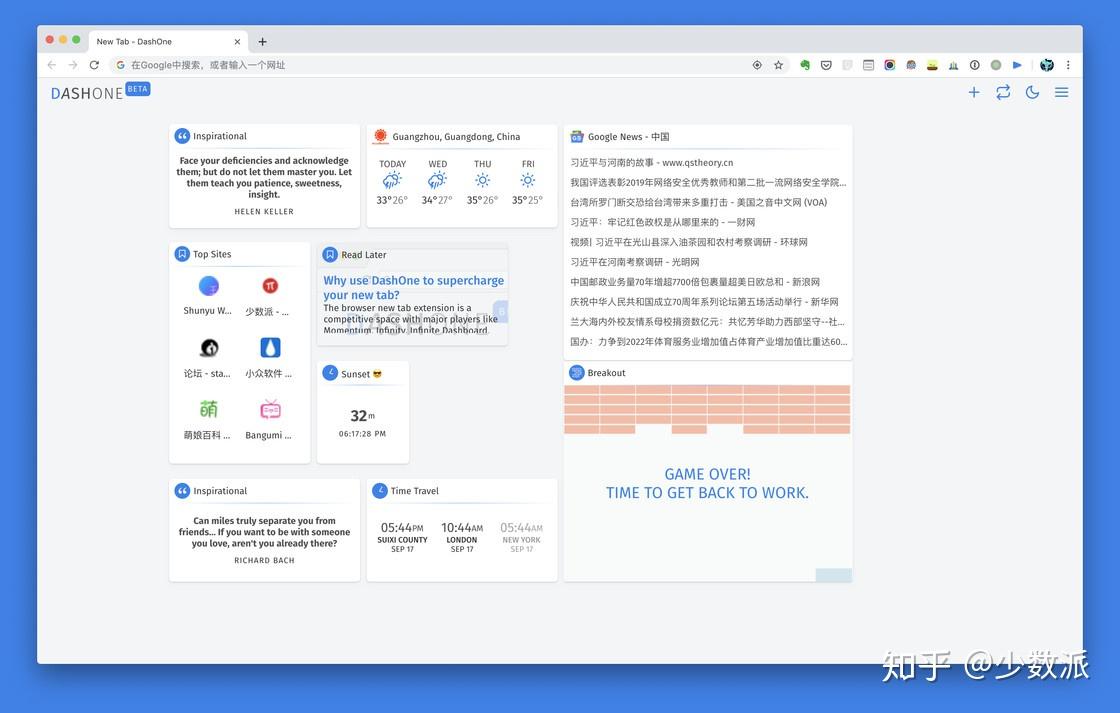
Task: Open the 萌娘百科 top site
Action: click(x=208, y=420)
